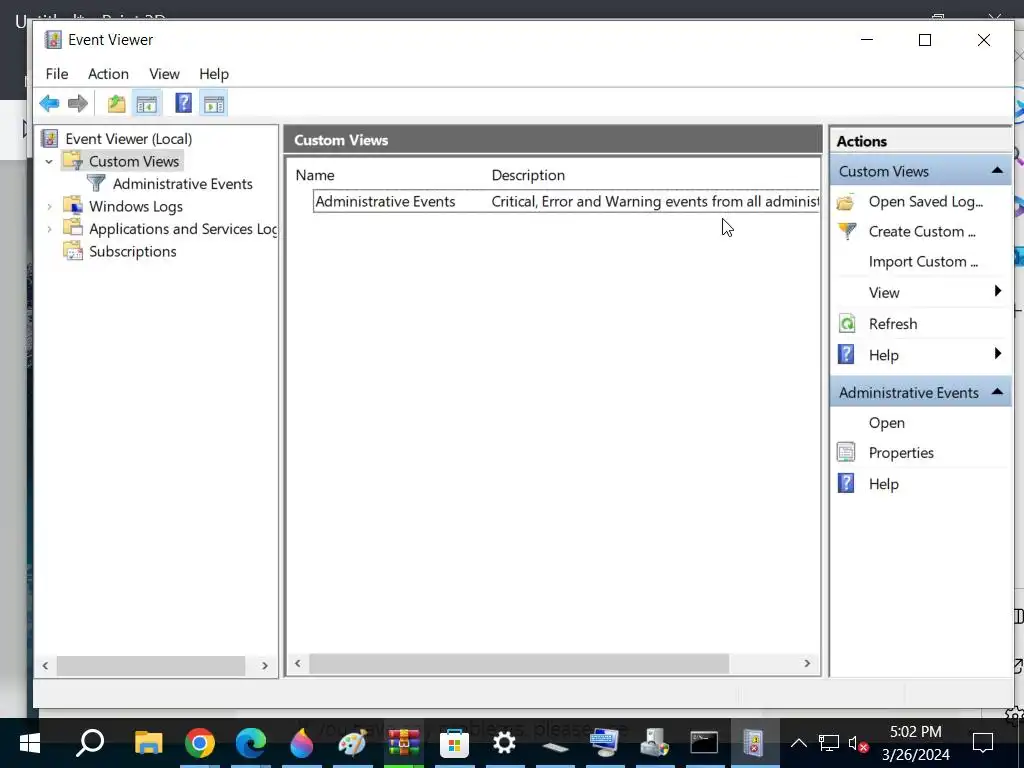The image size is (1024, 768).
Task: Click Open under Administrative Events actions
Action: pyautogui.click(x=887, y=423)
